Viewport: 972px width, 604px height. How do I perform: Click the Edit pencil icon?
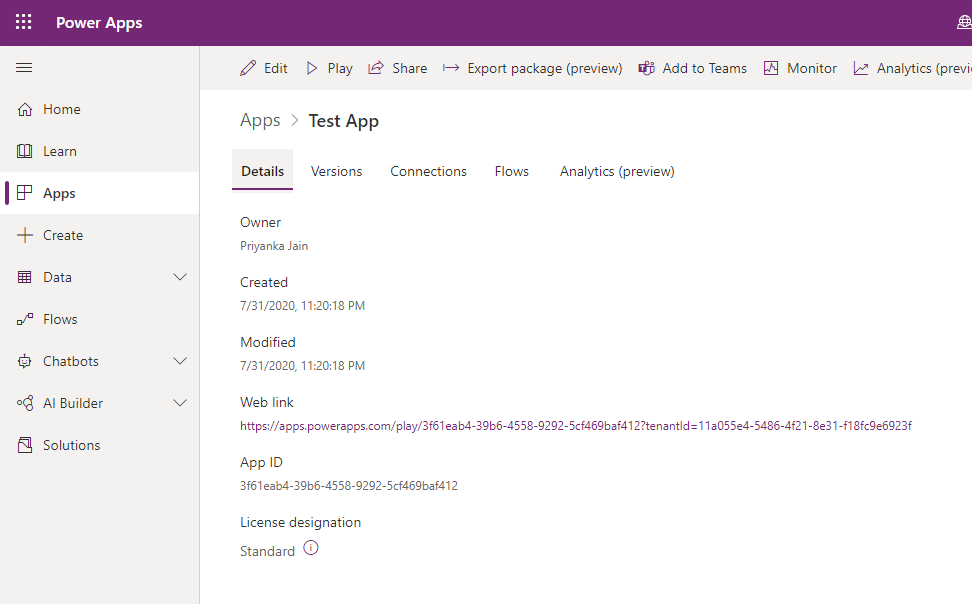point(248,68)
